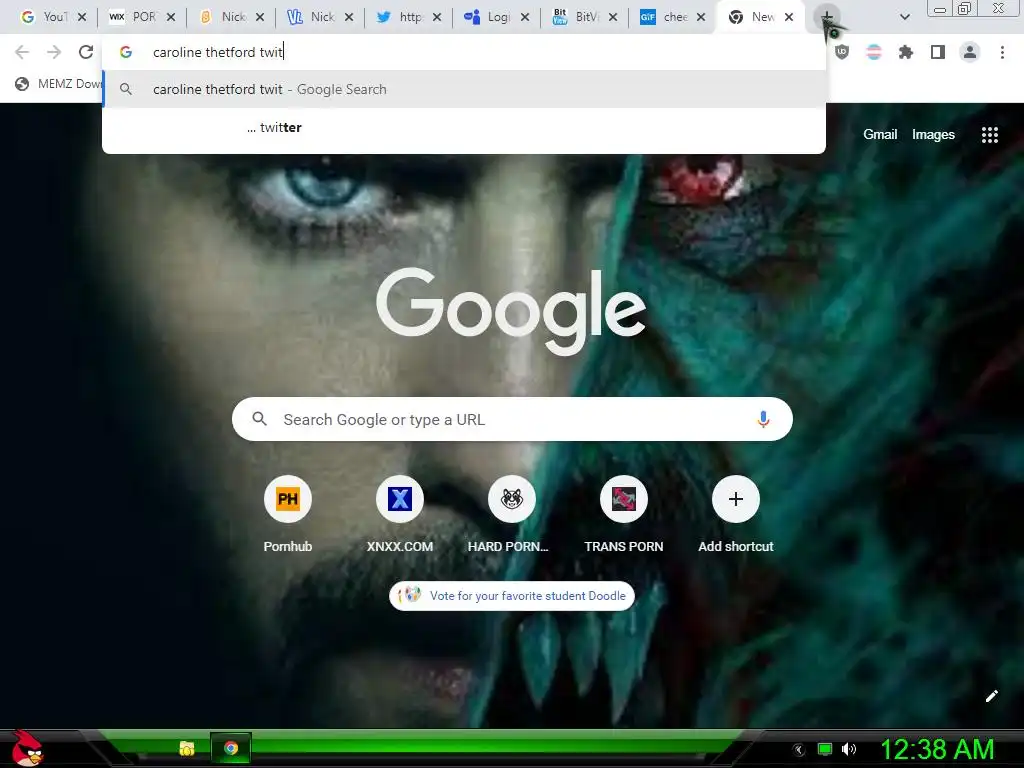1024x768 pixels.
Task: Switch to the GIF 'chee' tab
Action: [x=674, y=17]
